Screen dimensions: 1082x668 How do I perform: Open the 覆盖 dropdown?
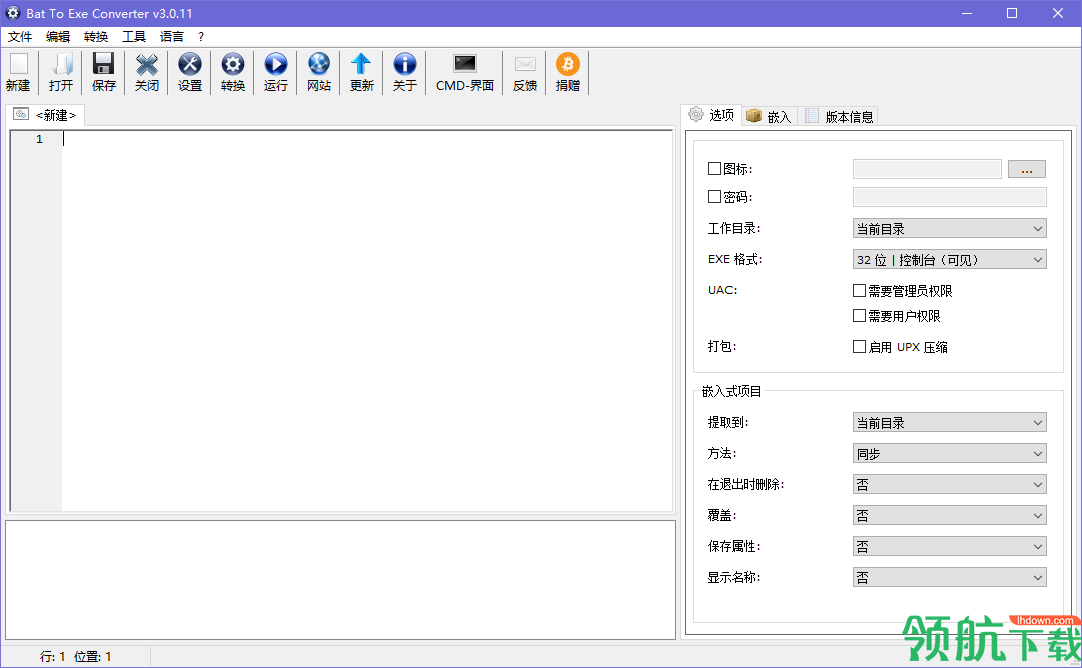[x=950, y=515]
